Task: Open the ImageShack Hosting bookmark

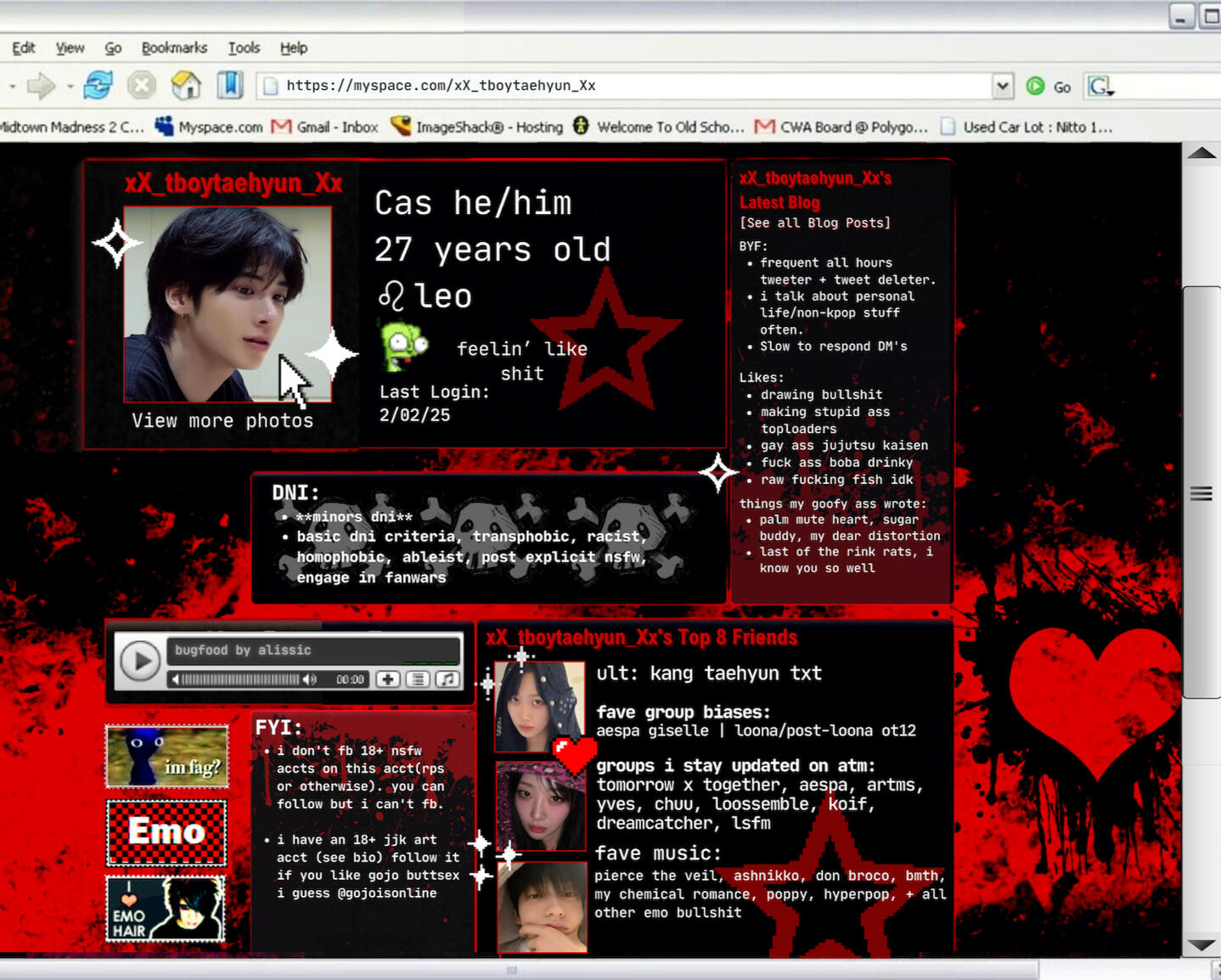Action: (476, 127)
